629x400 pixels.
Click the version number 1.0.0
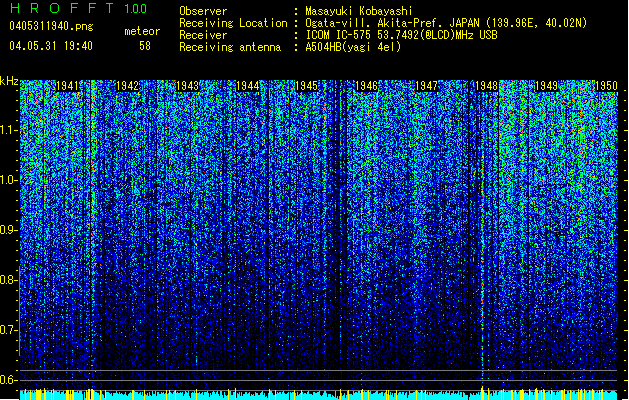136,8
